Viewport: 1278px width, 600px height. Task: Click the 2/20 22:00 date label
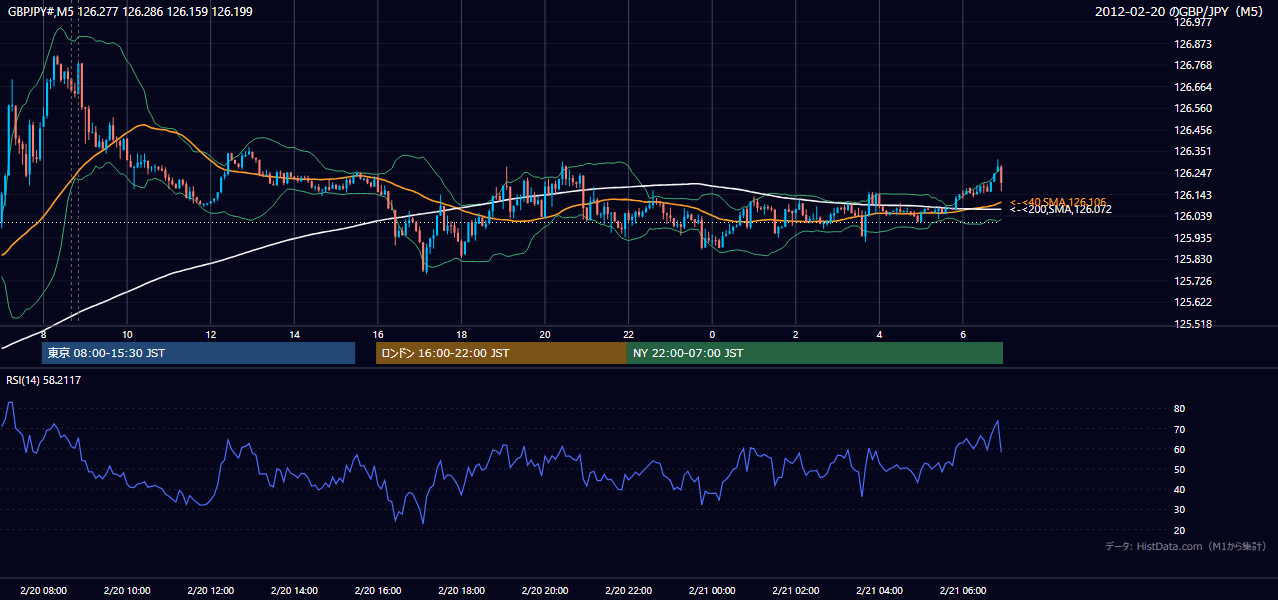click(628, 591)
